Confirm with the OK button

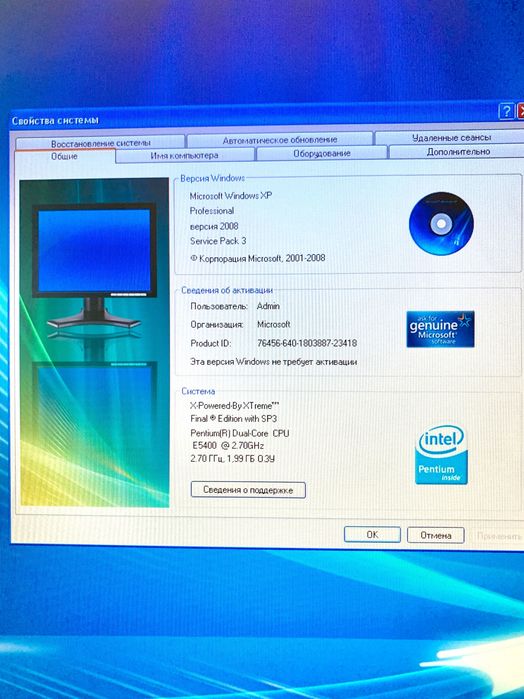click(x=372, y=535)
